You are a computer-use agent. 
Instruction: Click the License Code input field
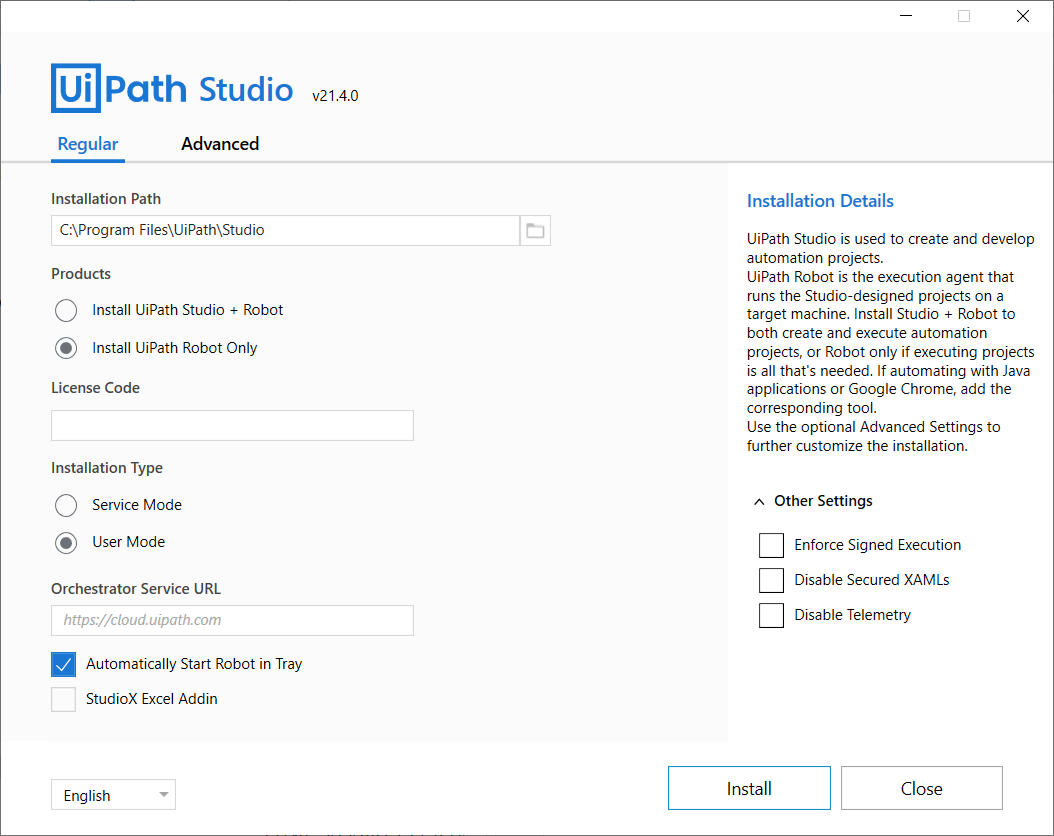pos(232,425)
